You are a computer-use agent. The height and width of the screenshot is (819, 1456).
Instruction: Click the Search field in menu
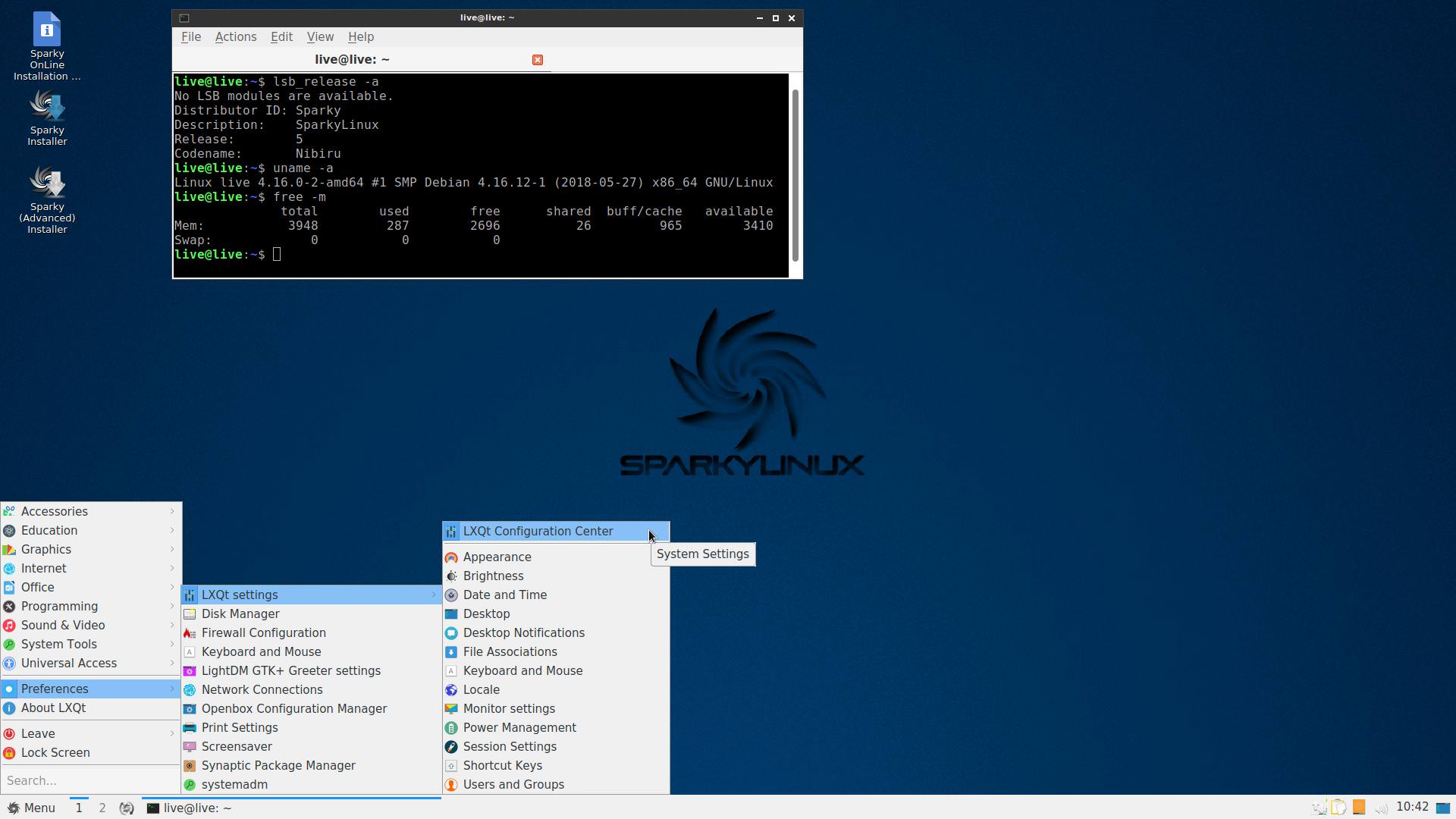point(91,781)
